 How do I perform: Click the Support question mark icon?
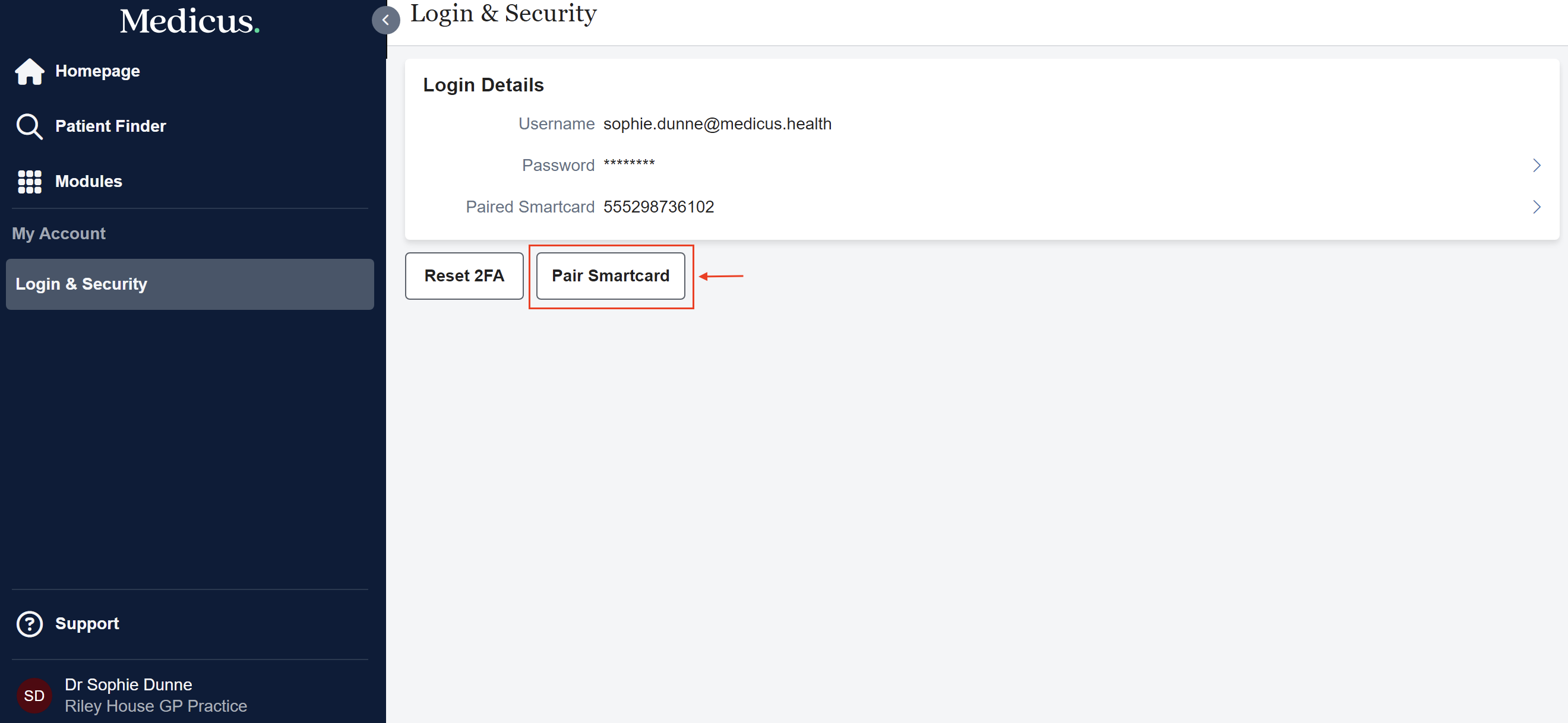coord(29,624)
